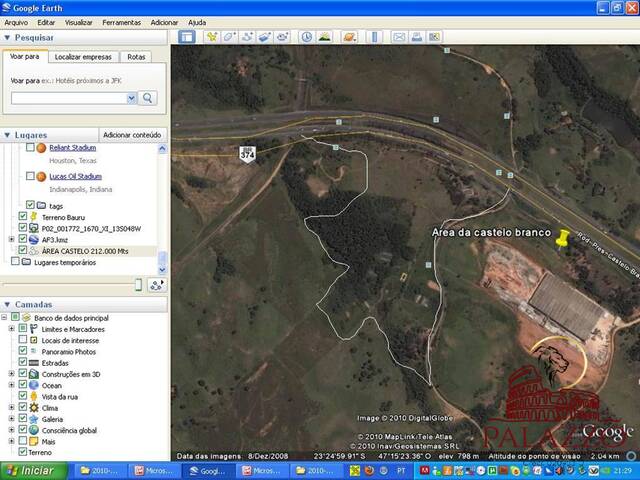
Task: Disable the Panoramio Photos layer
Action: pyautogui.click(x=23, y=351)
